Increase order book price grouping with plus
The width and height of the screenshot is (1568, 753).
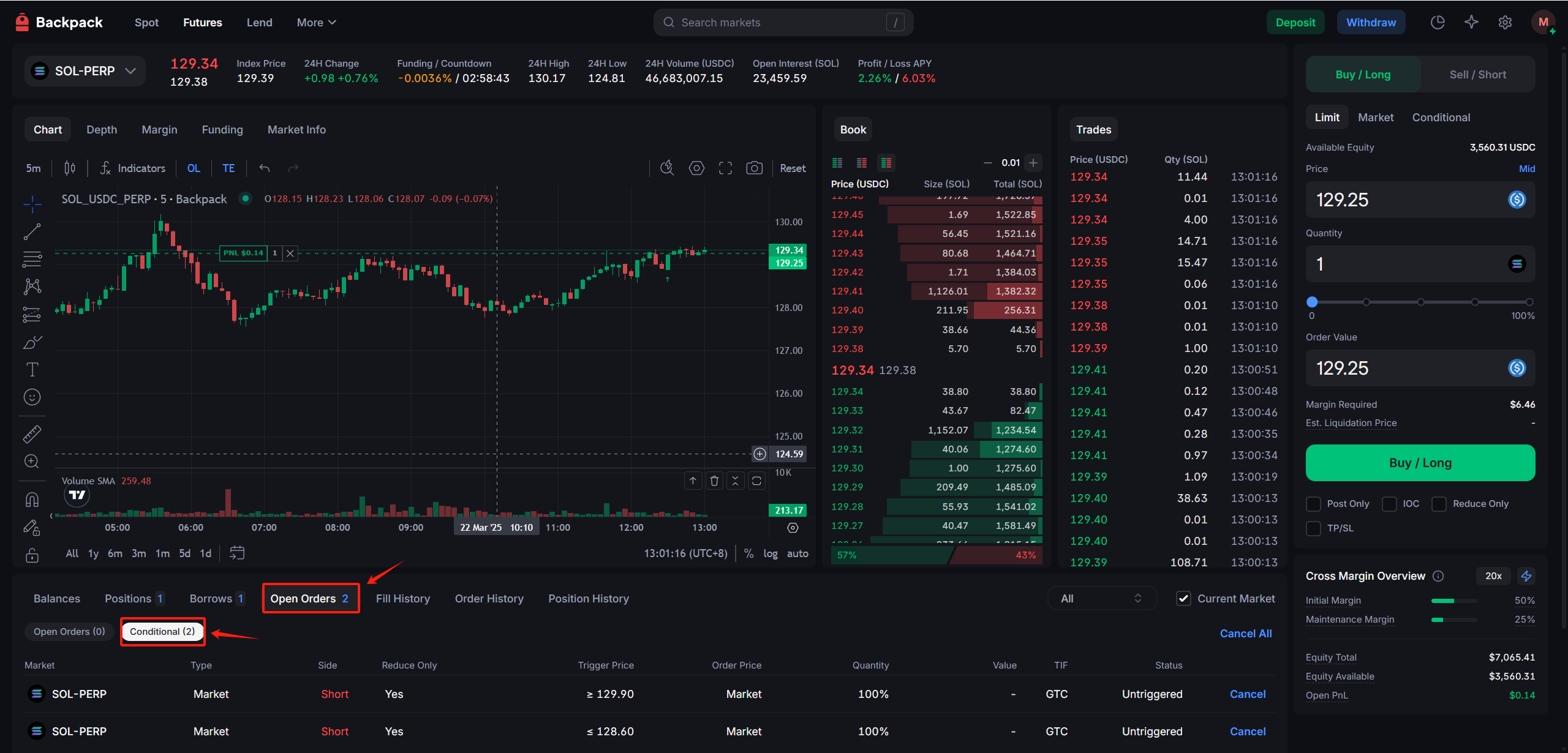tap(1033, 163)
